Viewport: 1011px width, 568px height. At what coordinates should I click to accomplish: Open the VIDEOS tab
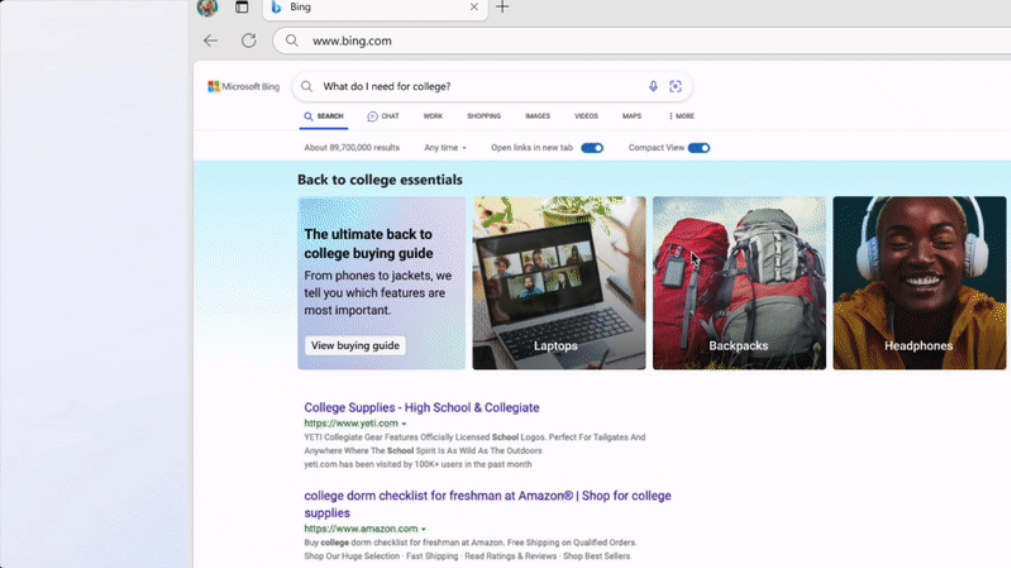pos(586,116)
